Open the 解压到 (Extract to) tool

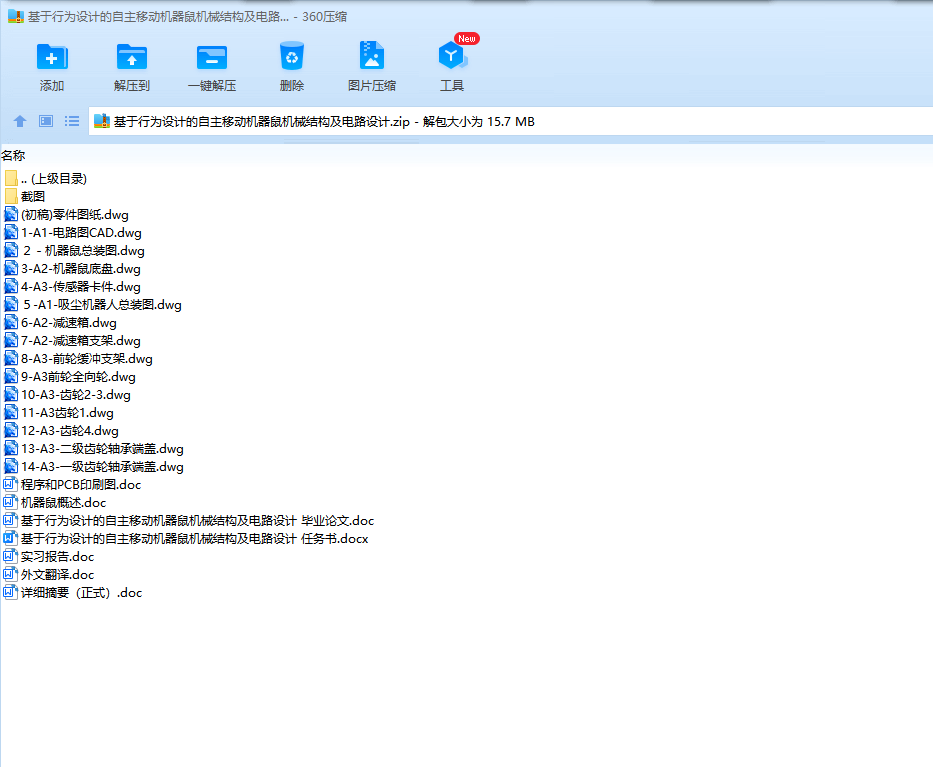(132, 58)
